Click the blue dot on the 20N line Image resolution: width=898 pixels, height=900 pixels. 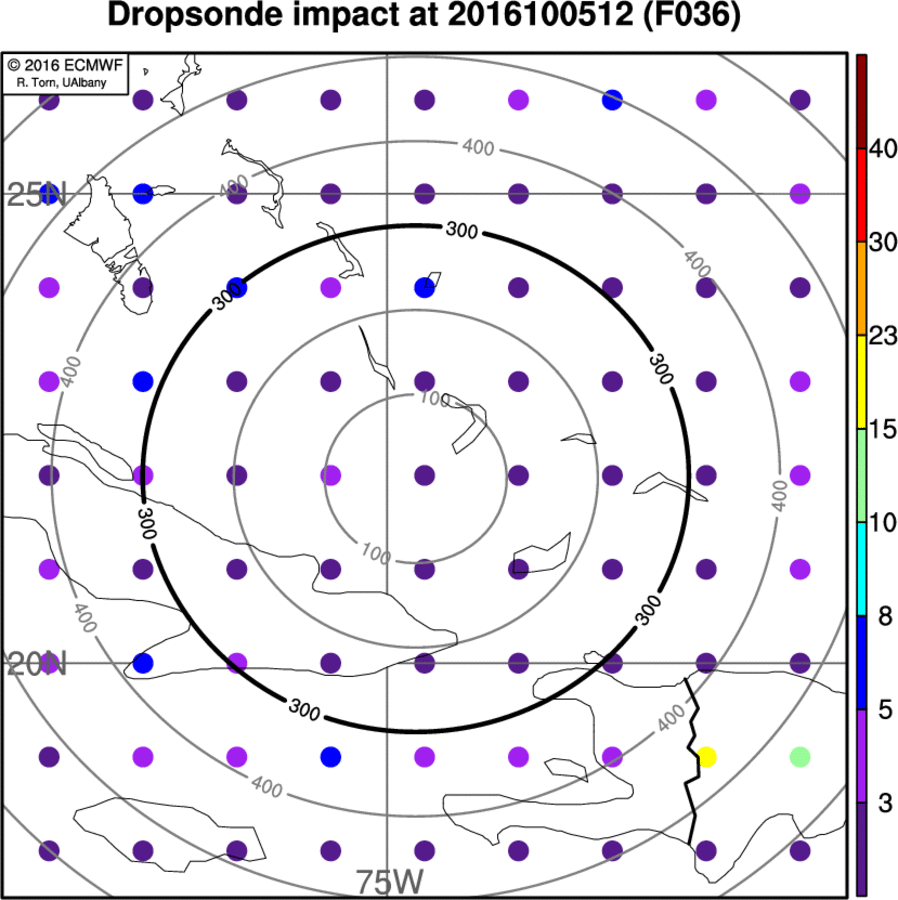(x=143, y=663)
